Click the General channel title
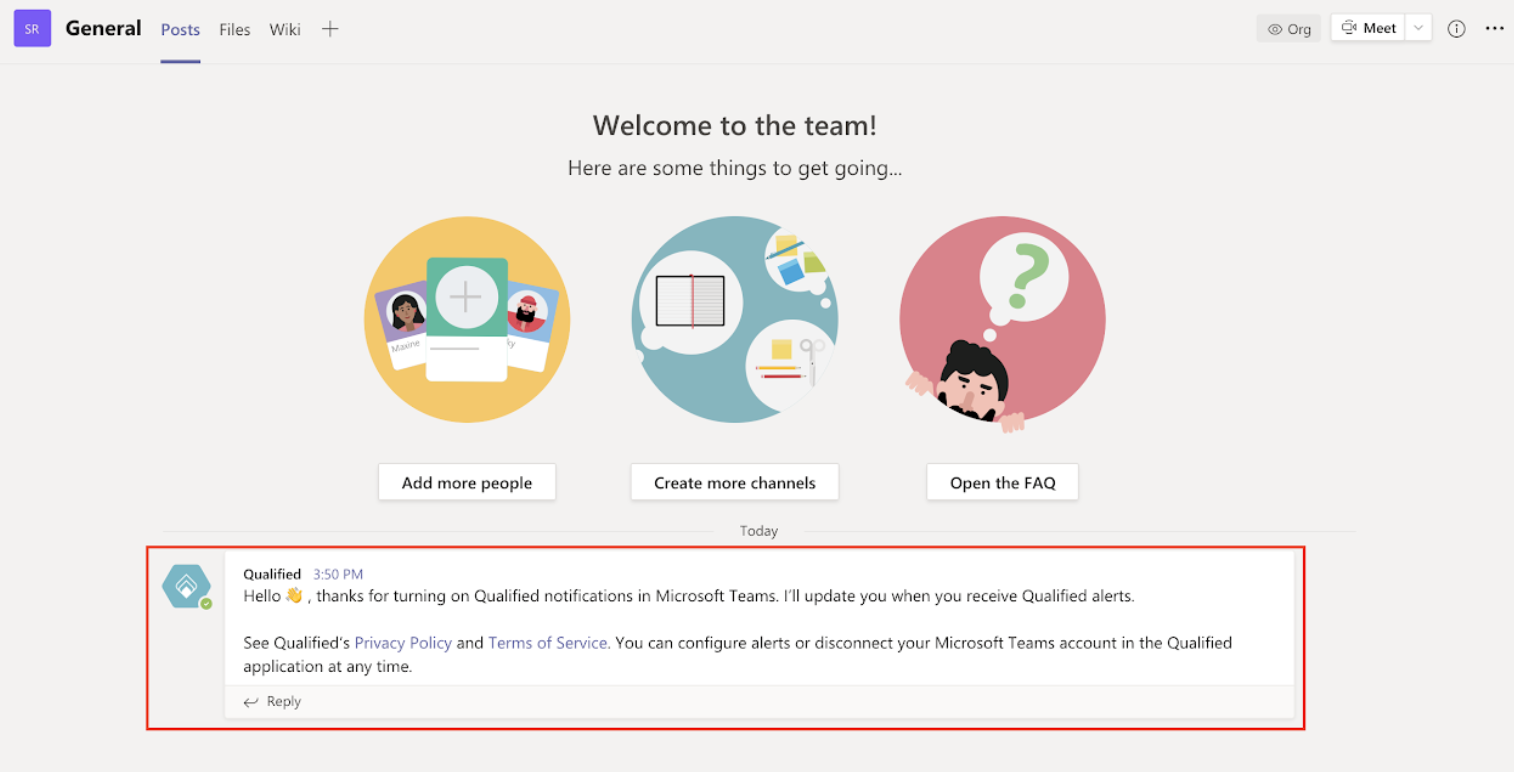The height and width of the screenshot is (772, 1514). coord(103,28)
